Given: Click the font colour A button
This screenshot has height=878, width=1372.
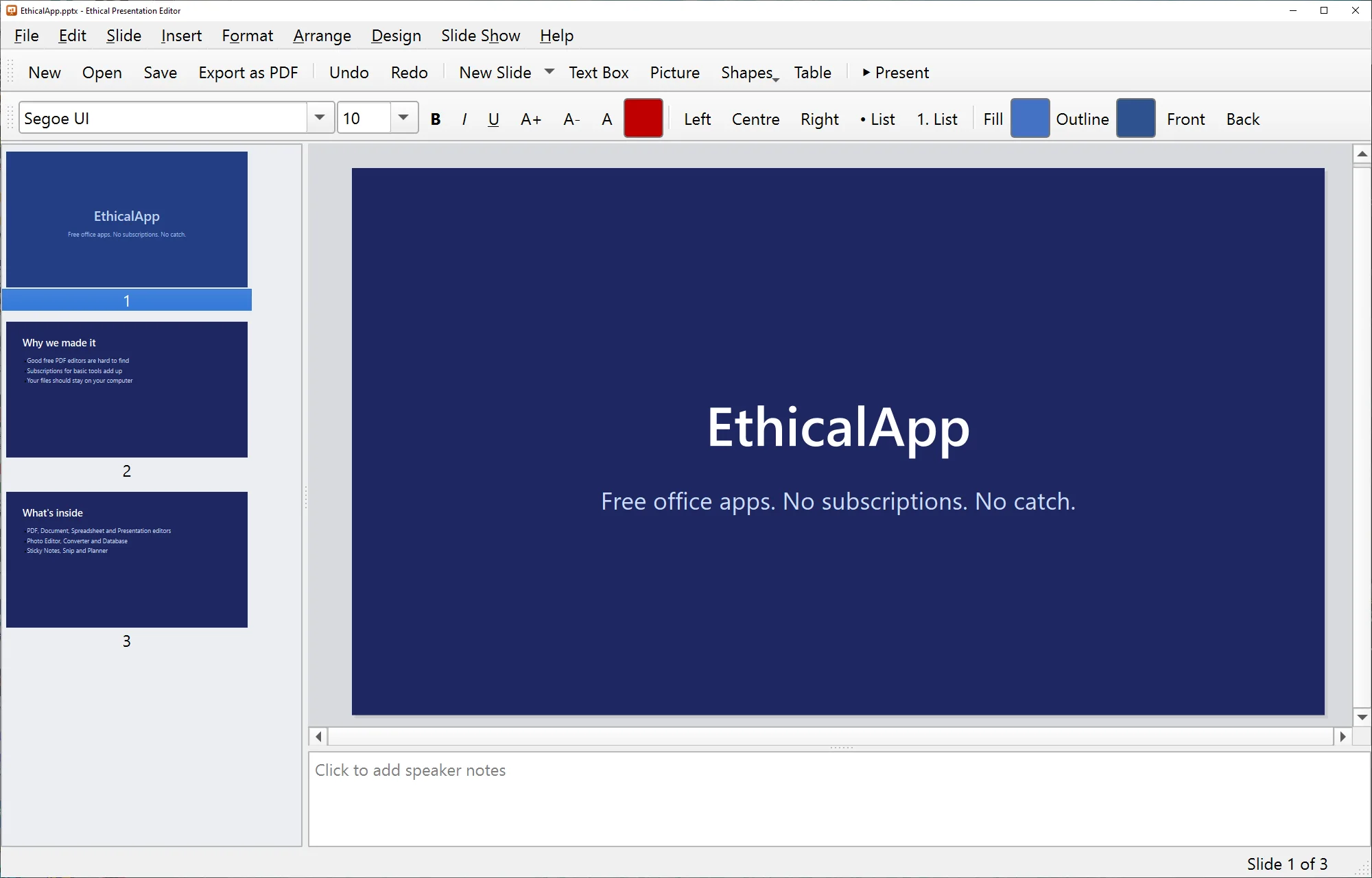Looking at the screenshot, I should [x=606, y=119].
